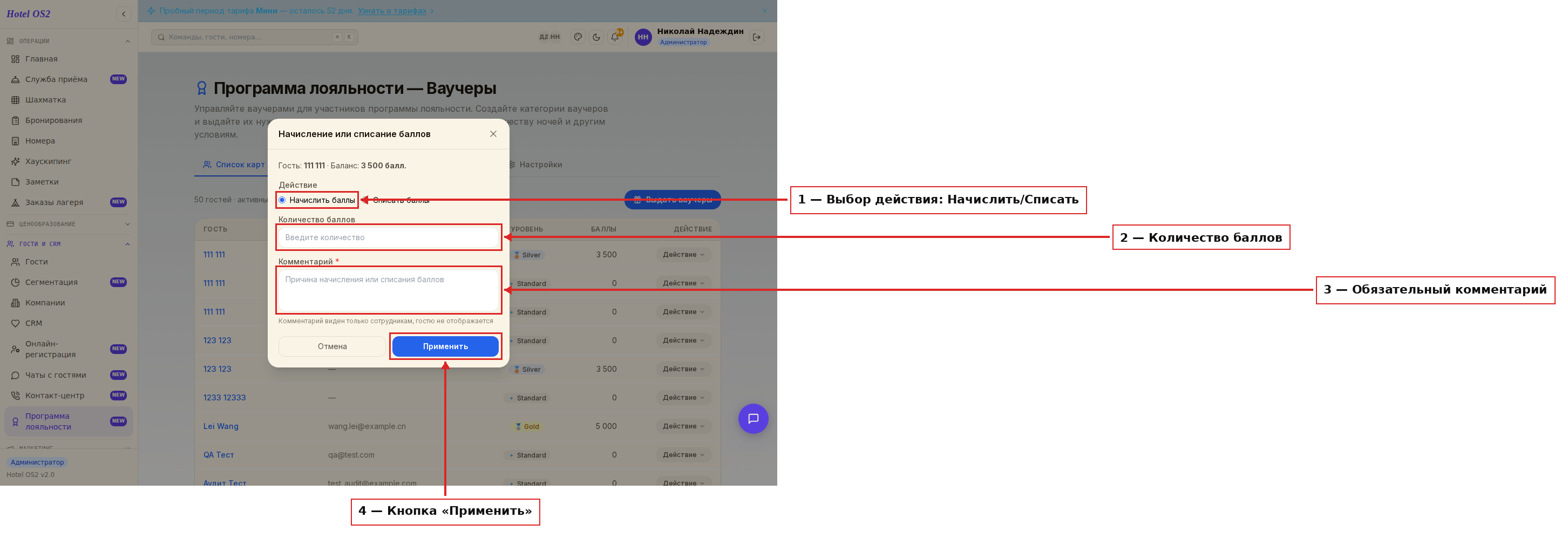The image size is (1568, 538).
Task: Open the theme palette icon
Action: click(578, 37)
